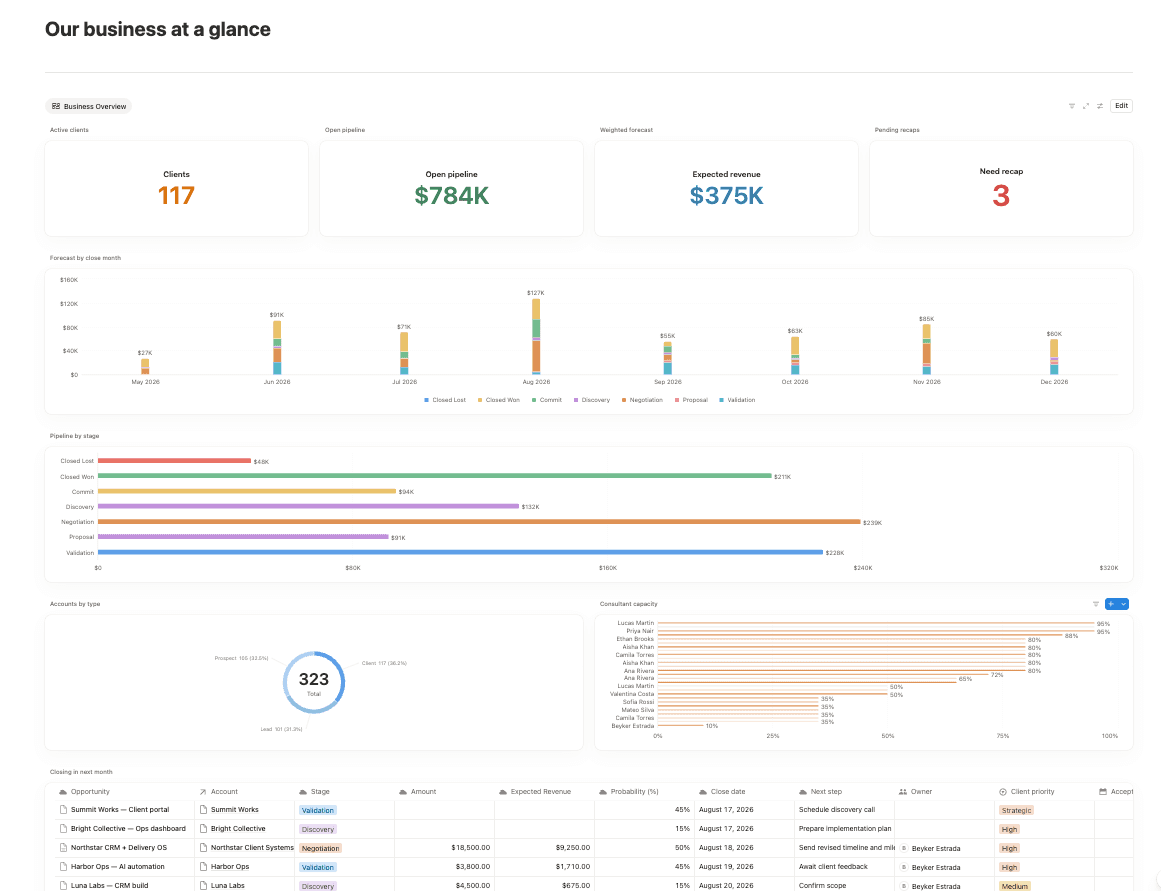1161x891 pixels.
Task: Click the Aug 2026 stacked bar
Action: coord(536,336)
